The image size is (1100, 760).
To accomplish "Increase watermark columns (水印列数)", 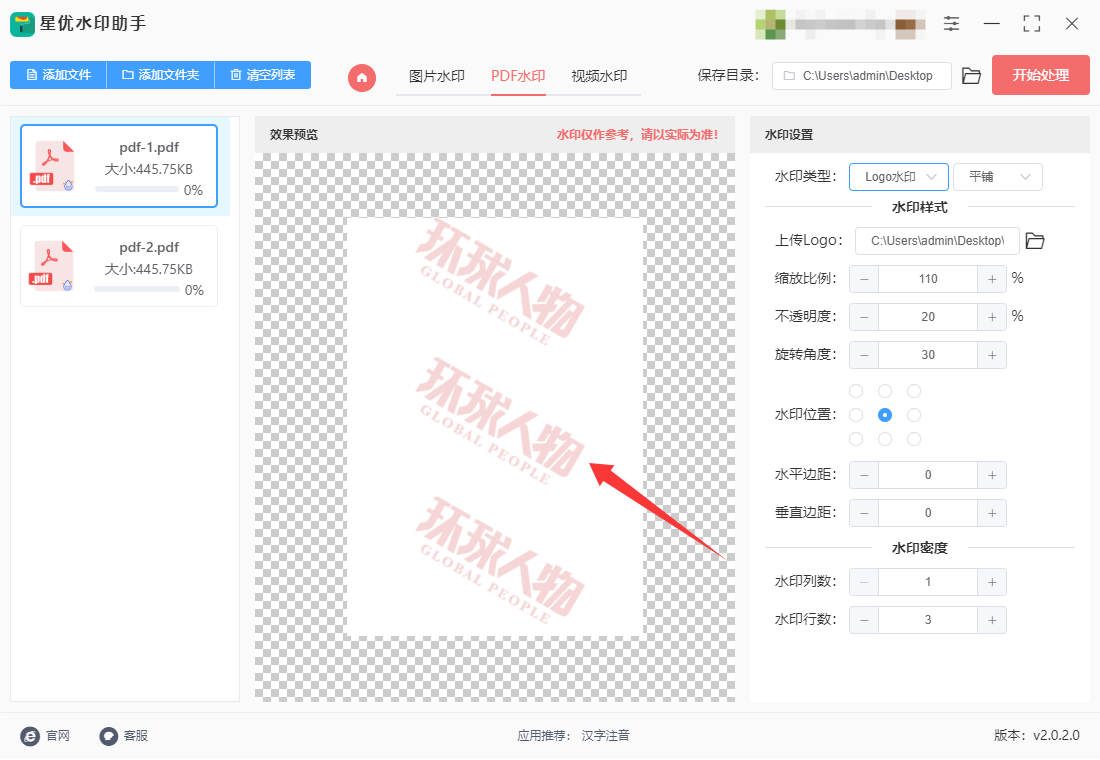I will point(992,582).
